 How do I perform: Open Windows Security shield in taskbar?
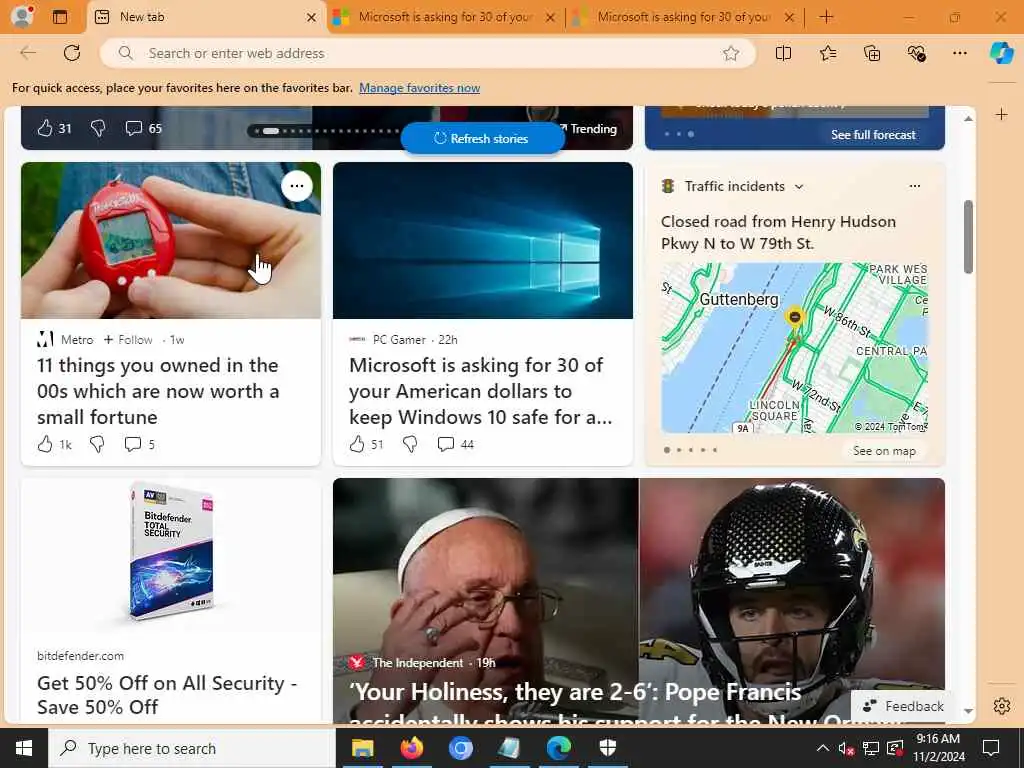click(607, 748)
